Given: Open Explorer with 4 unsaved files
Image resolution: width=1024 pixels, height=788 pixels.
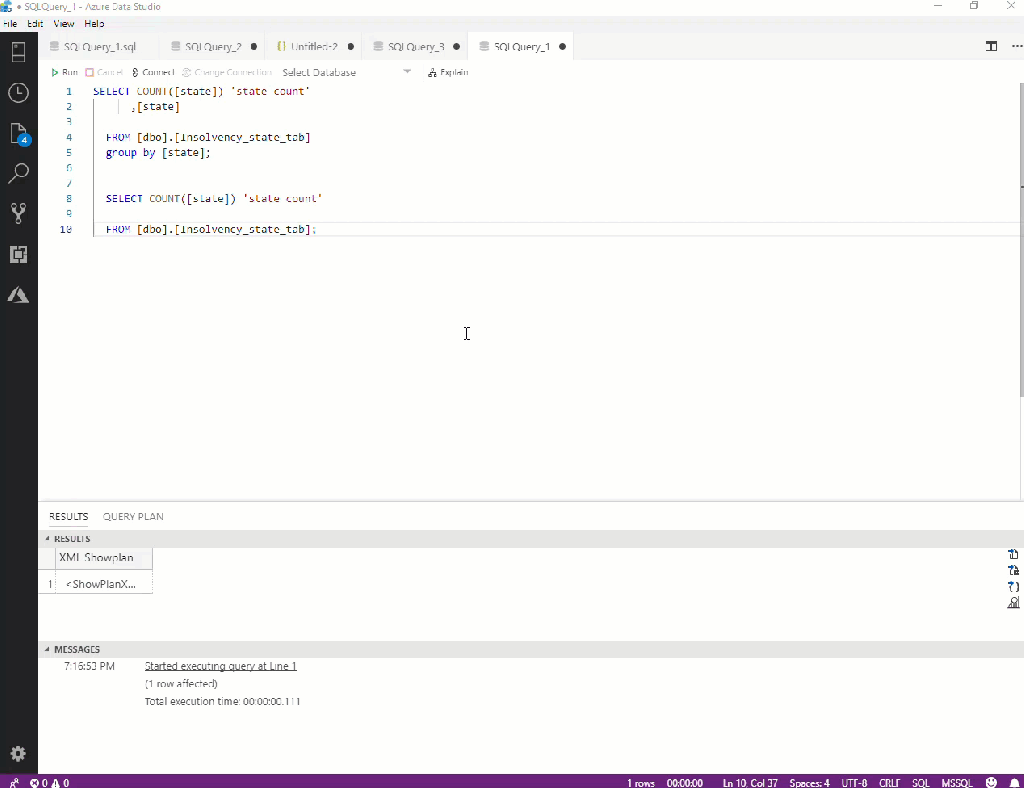Looking at the screenshot, I should click(x=18, y=134).
